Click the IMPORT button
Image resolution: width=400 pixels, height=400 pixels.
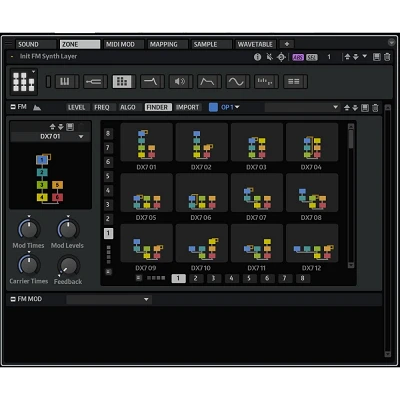coord(187,107)
